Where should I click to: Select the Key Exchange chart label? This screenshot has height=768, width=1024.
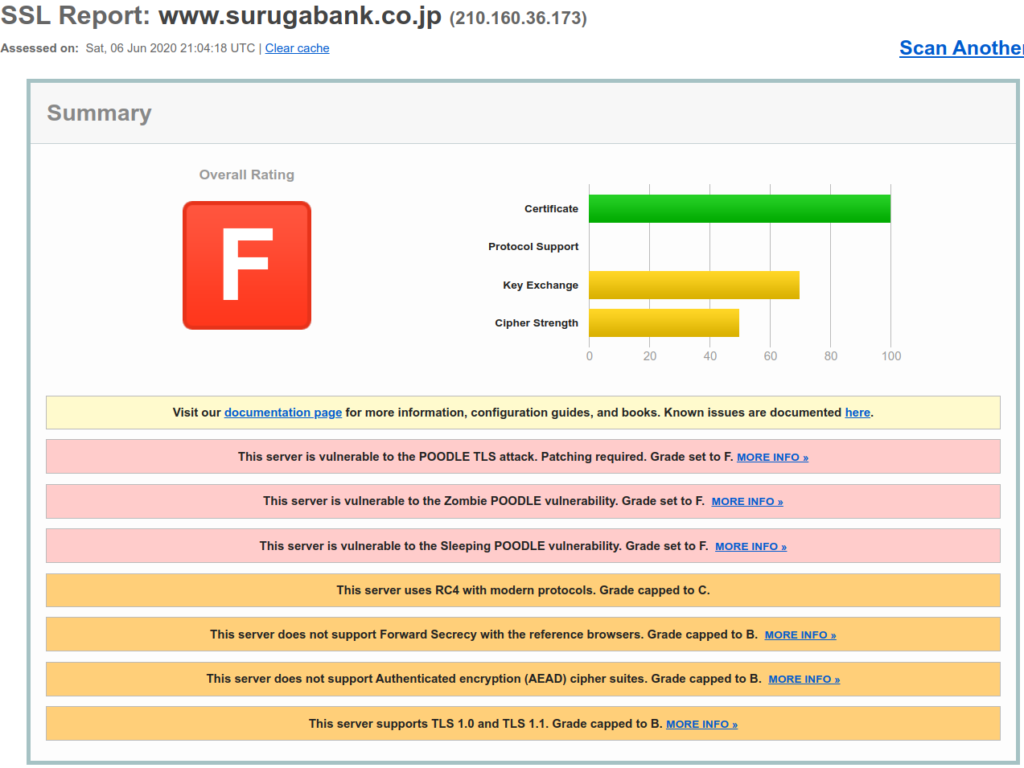540,285
